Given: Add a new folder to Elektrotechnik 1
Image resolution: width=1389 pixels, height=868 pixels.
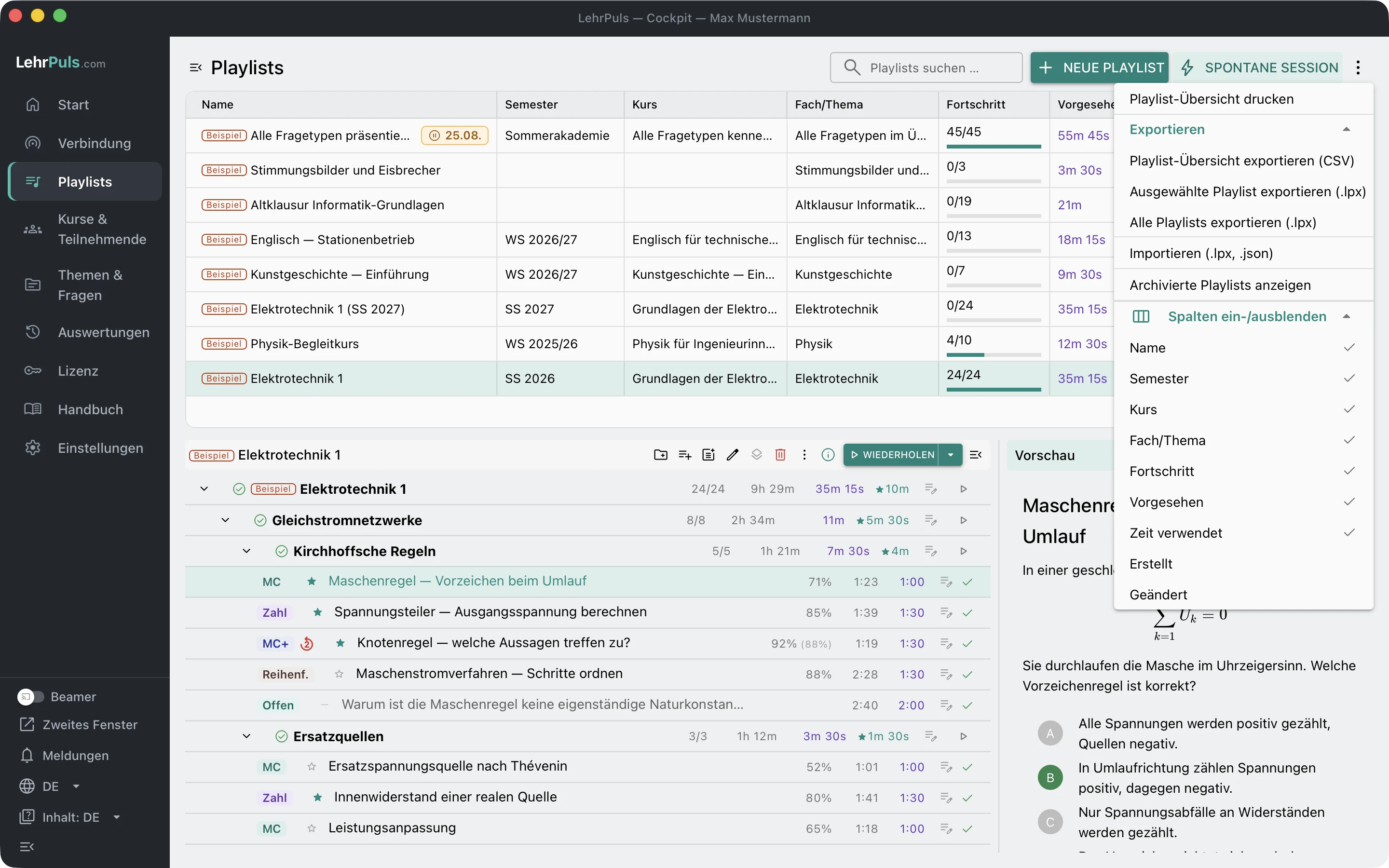Looking at the screenshot, I should (661, 455).
